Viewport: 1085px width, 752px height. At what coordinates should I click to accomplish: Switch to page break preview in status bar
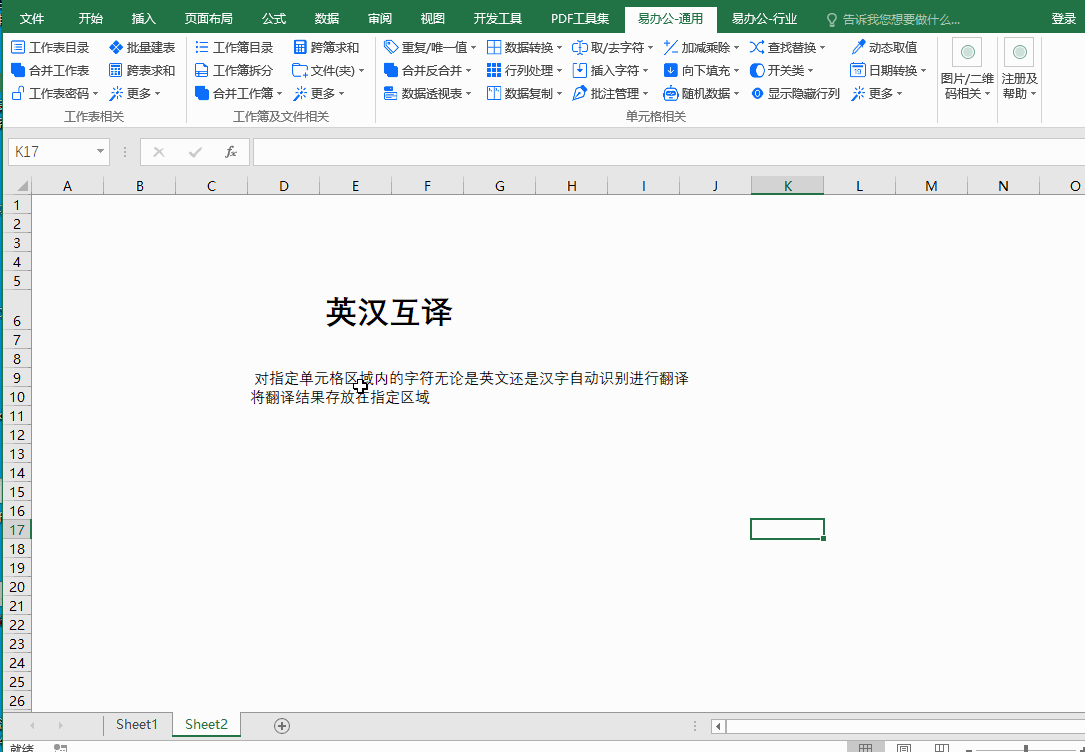coord(941,748)
